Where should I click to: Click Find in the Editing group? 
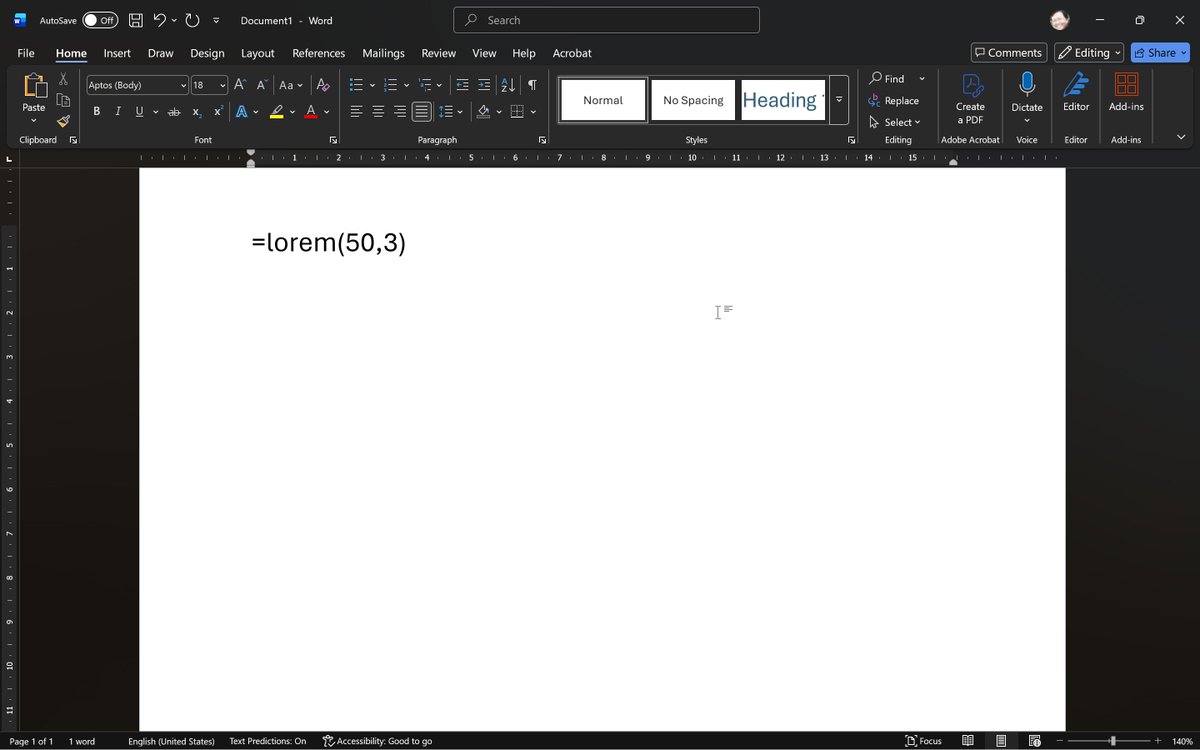pyautogui.click(x=886, y=78)
